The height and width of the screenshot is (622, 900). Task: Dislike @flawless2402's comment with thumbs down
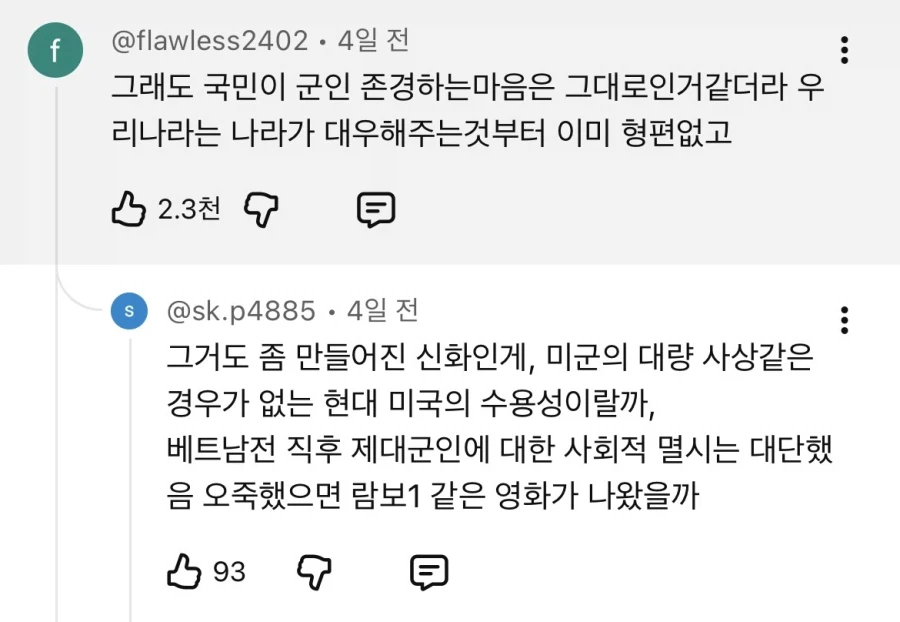pos(259,209)
